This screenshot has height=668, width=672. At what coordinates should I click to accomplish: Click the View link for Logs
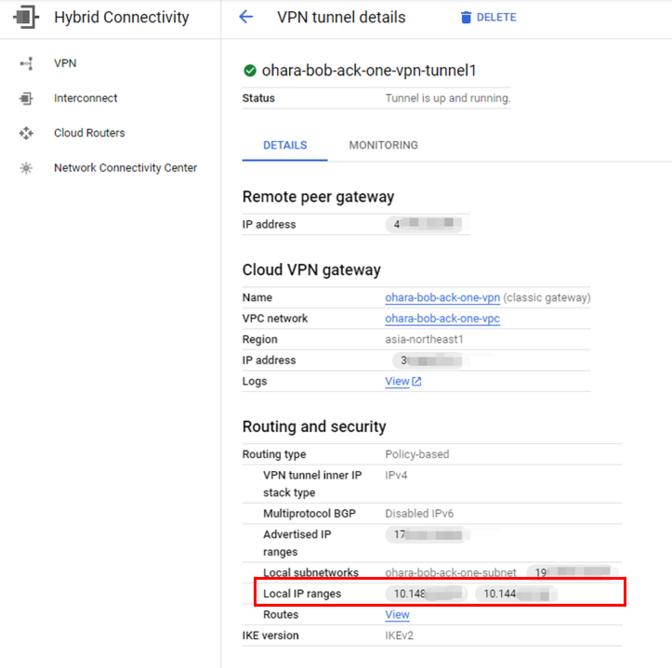coord(397,382)
